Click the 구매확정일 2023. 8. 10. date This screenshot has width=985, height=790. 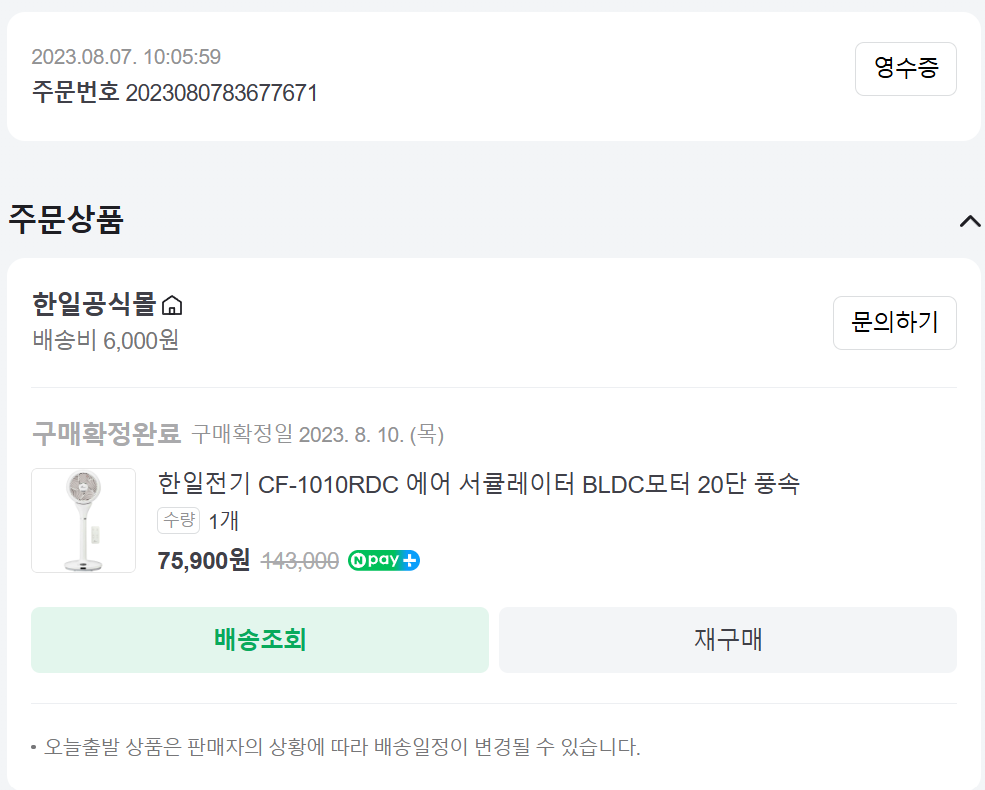click(x=318, y=435)
